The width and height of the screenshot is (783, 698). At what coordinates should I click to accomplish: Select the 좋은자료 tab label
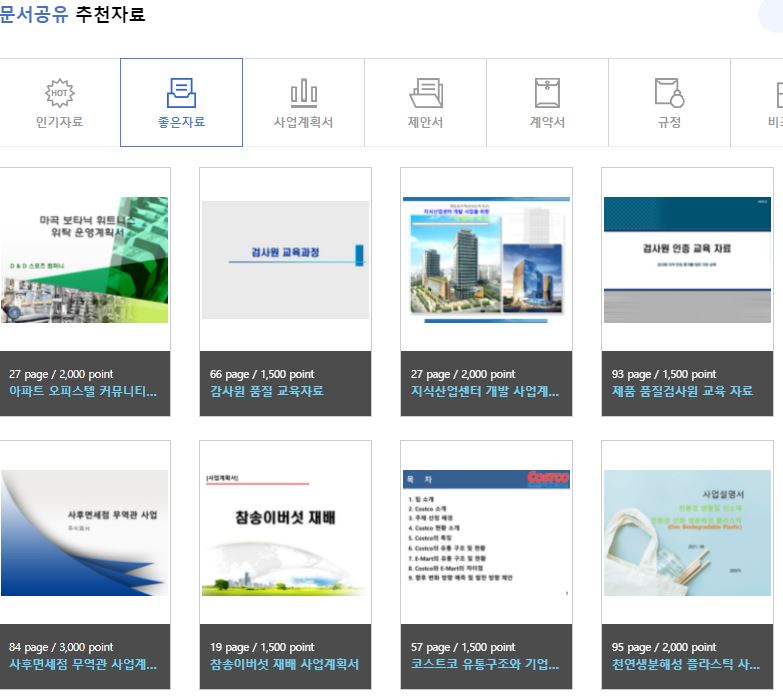coord(181,122)
